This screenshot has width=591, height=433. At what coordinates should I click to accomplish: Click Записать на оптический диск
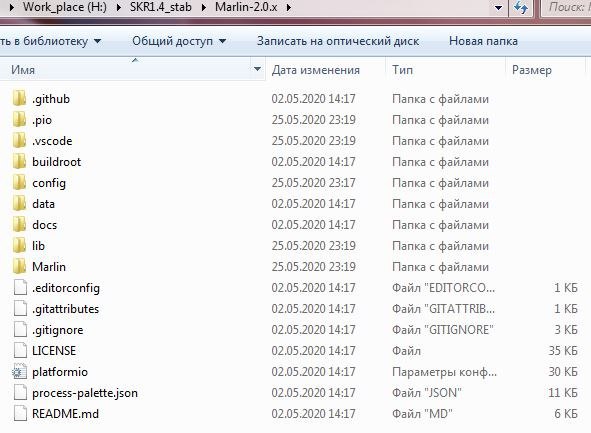click(x=338, y=41)
